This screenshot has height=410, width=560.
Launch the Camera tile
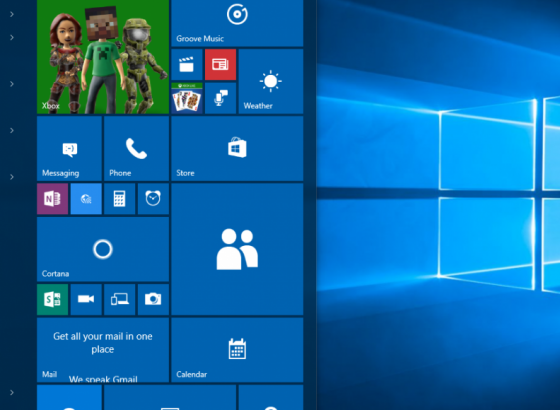point(153,300)
